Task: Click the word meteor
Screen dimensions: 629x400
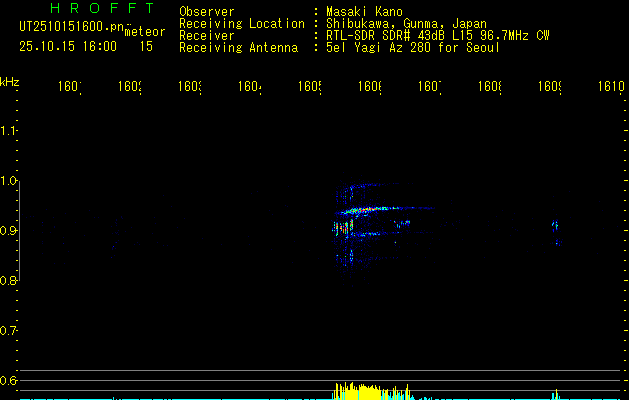Action: [145, 32]
